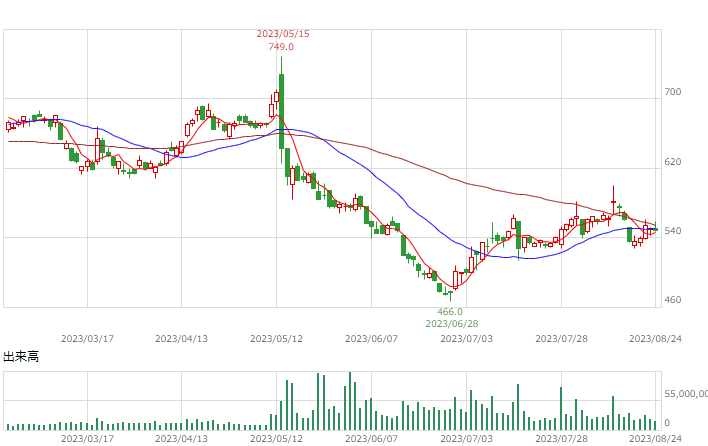Click 2023/06/07 date under volume chart
This screenshot has height=446, width=708.
pyautogui.click(x=371, y=439)
